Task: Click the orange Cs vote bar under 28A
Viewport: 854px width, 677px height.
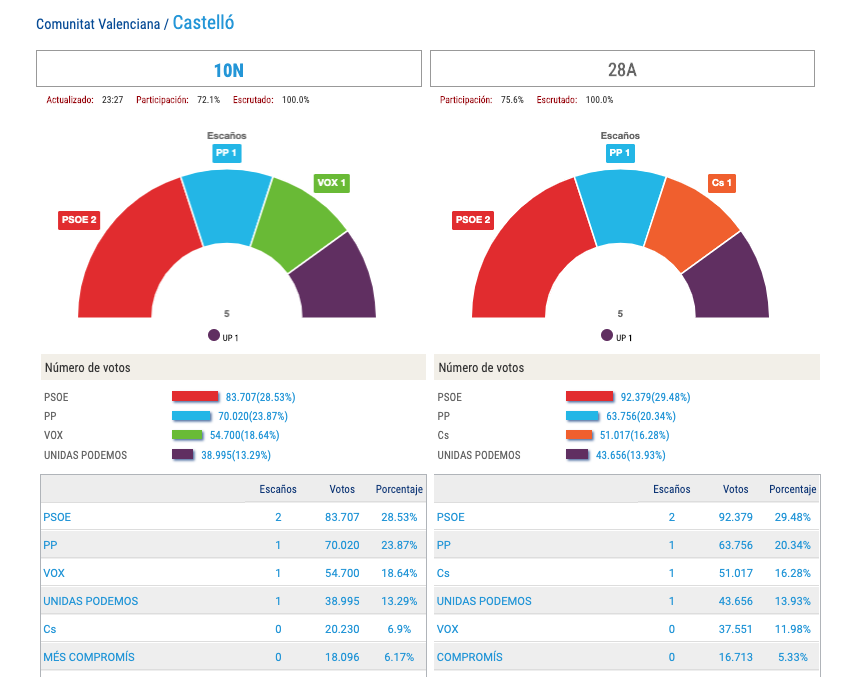Action: 580,435
